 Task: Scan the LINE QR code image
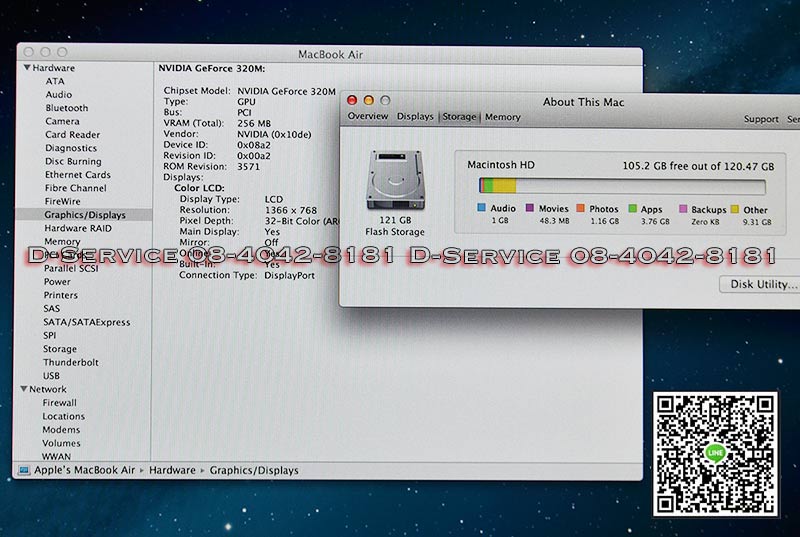tap(715, 453)
